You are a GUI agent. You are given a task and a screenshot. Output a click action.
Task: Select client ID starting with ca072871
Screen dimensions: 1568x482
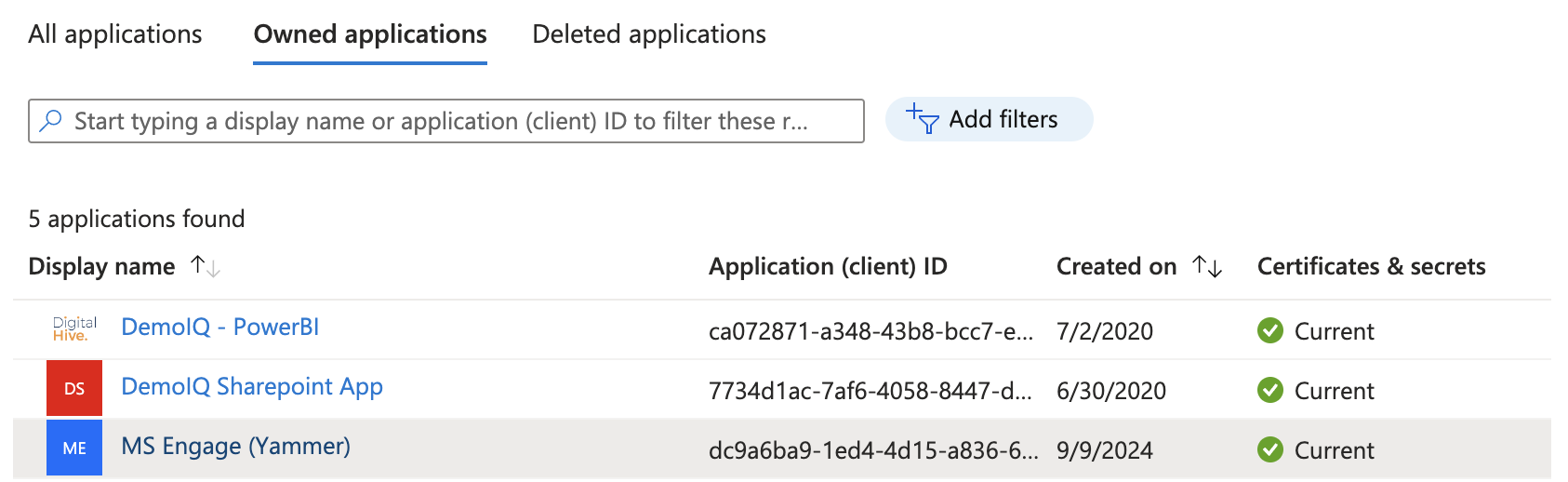point(870,331)
